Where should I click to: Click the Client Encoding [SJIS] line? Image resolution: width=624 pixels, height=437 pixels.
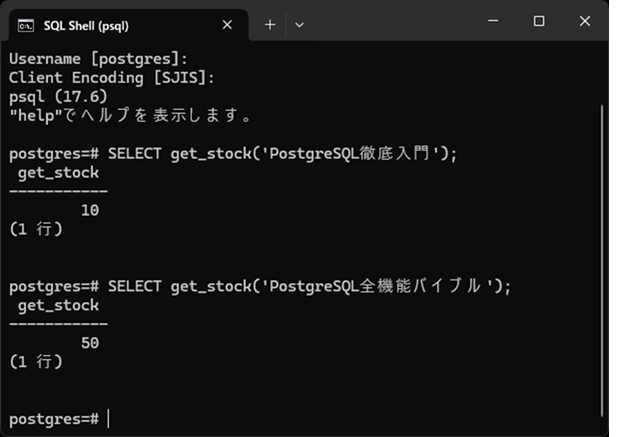112,78
